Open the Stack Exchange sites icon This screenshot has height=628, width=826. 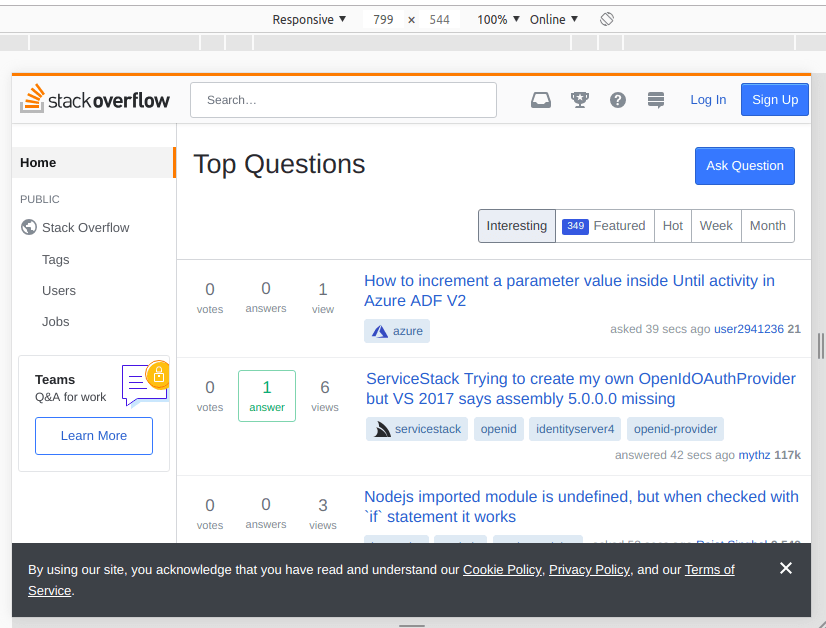(x=656, y=100)
